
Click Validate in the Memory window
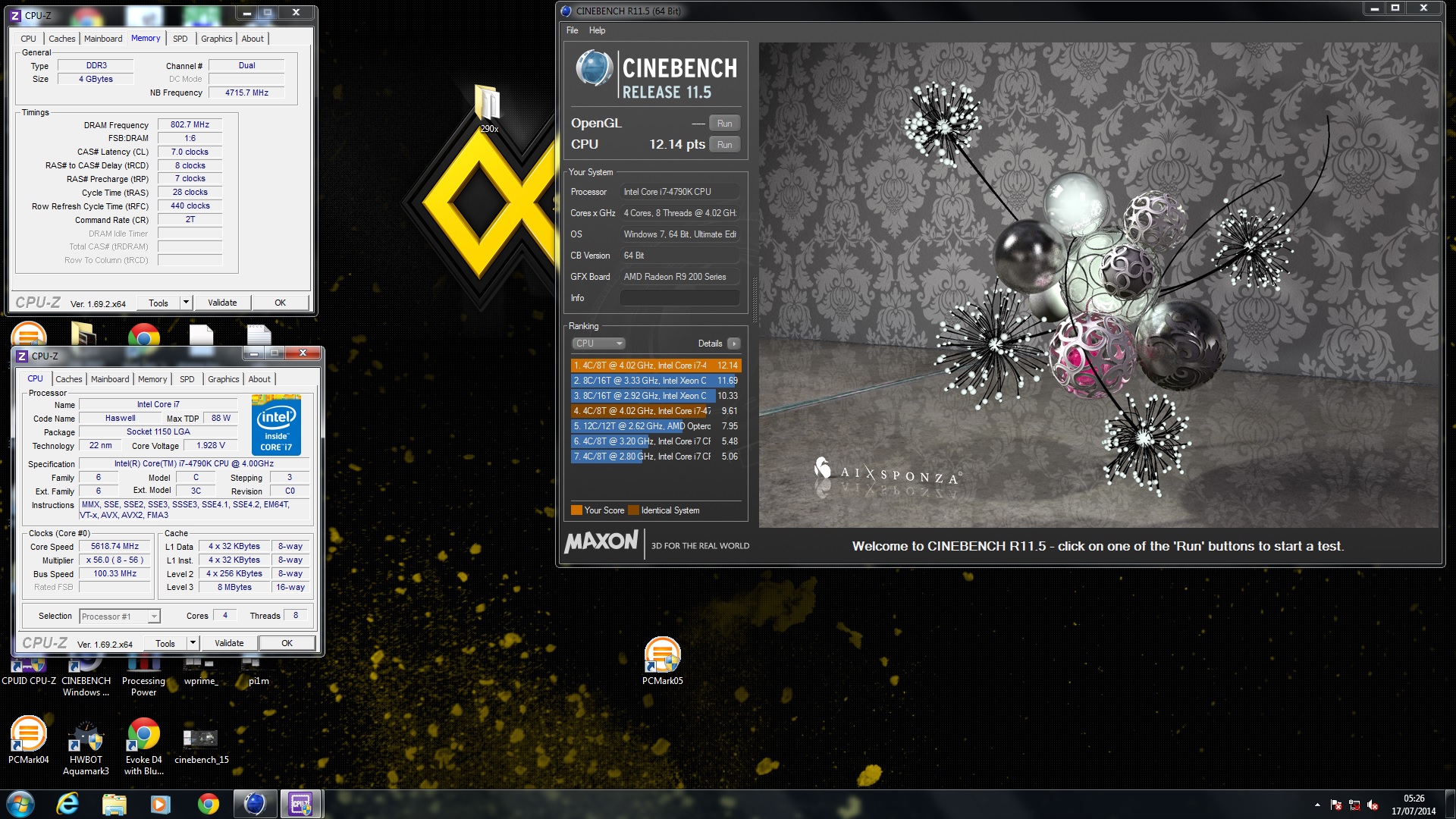click(x=222, y=303)
